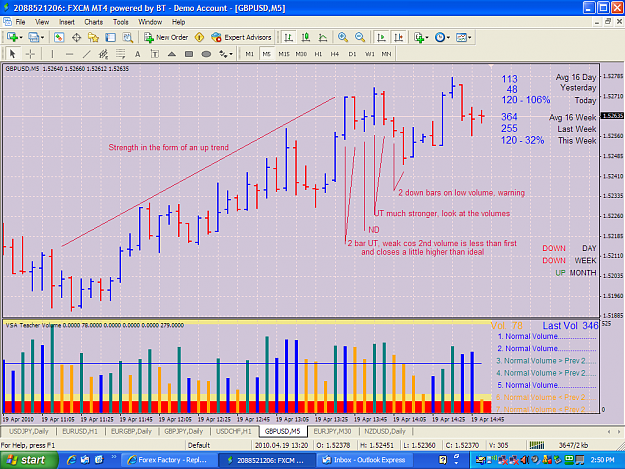
Task: Expand the Indicators dropdown arrow
Action: pos(427,38)
